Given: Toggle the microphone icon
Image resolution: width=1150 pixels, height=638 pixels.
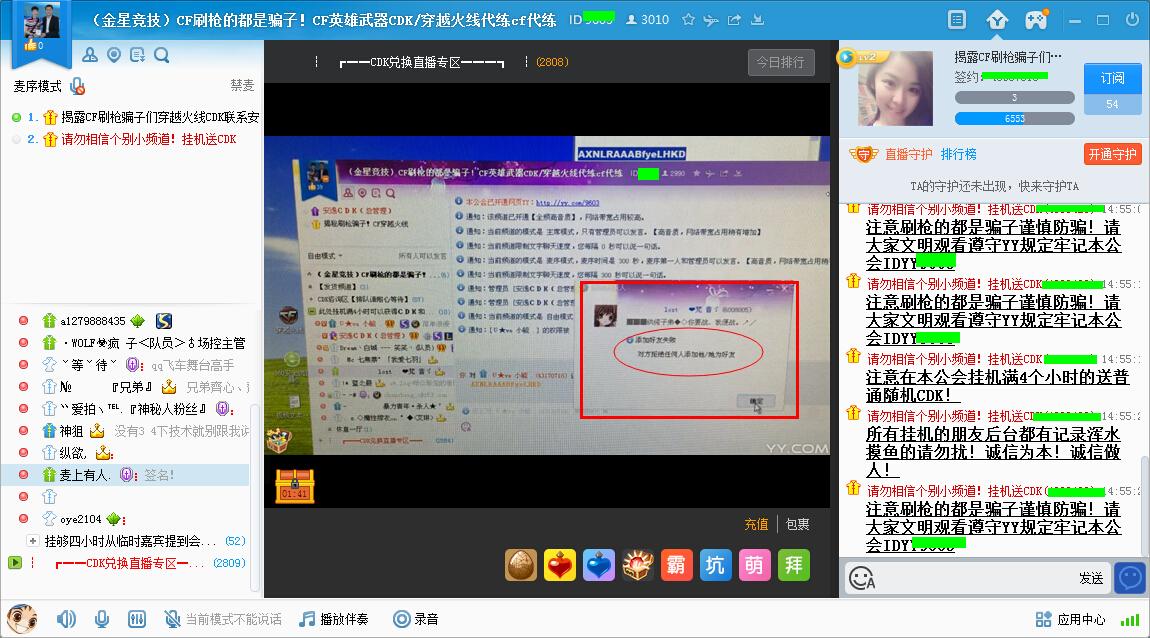Looking at the screenshot, I should pos(102,620).
